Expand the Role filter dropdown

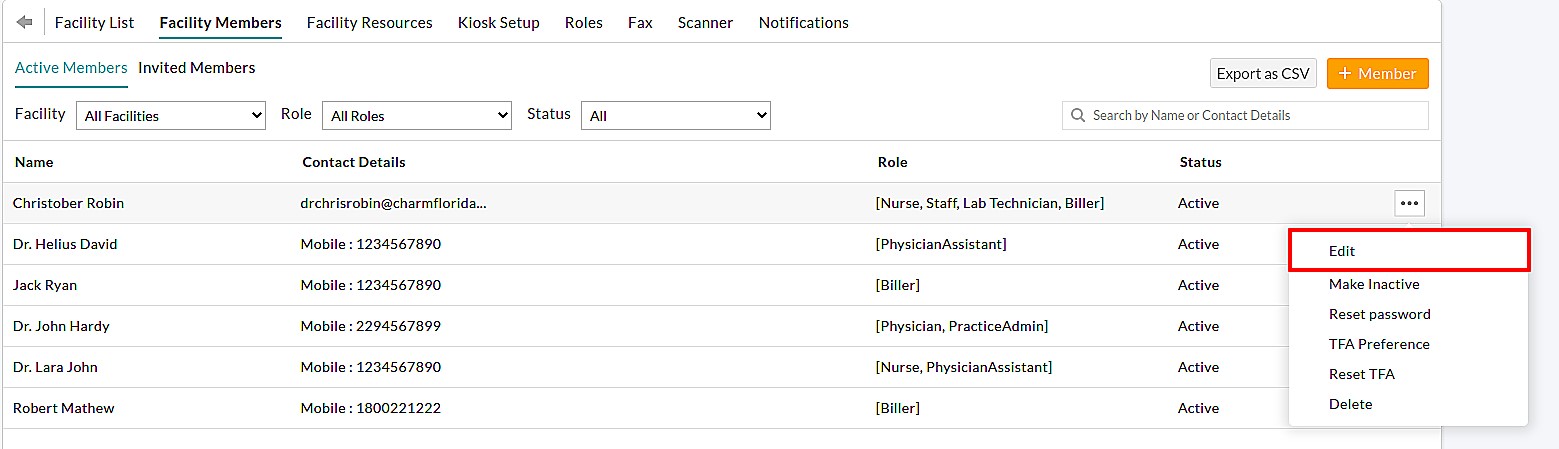pos(417,116)
